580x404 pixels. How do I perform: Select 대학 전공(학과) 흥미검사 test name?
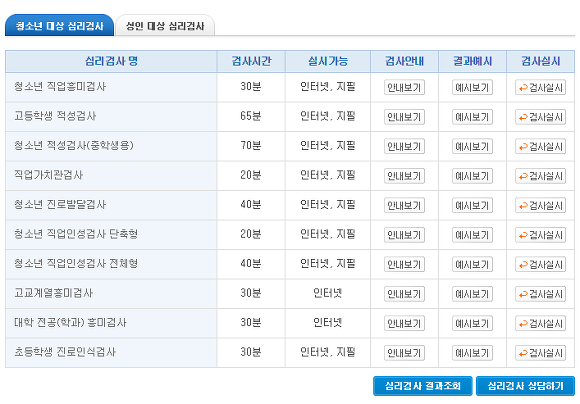pos(70,322)
